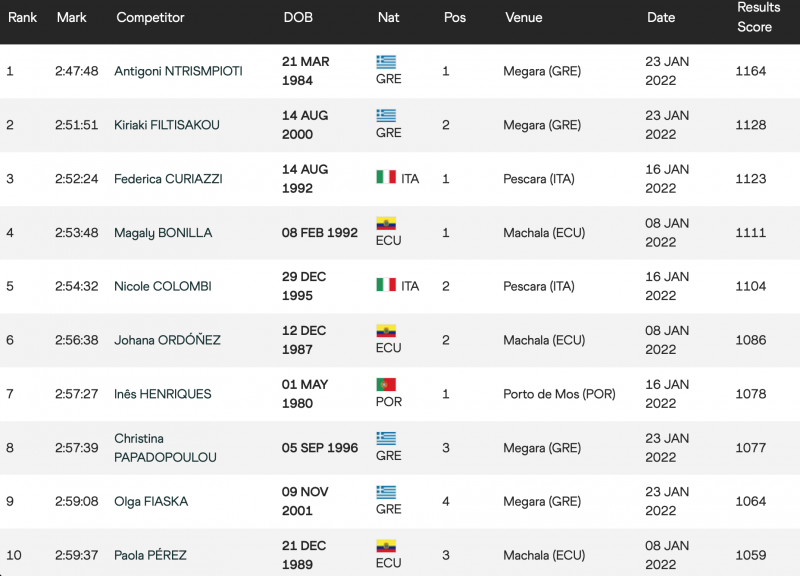Click the Italian flag beside Nicole COLOMBI
This screenshot has width=800, height=576.
coord(386,284)
